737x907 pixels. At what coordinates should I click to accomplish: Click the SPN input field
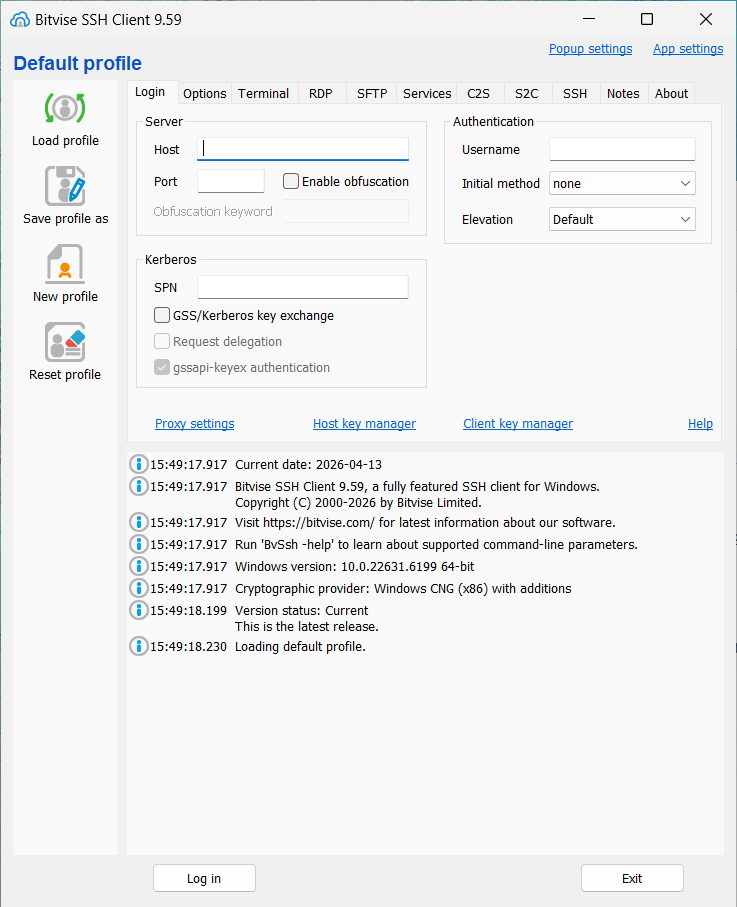303,287
